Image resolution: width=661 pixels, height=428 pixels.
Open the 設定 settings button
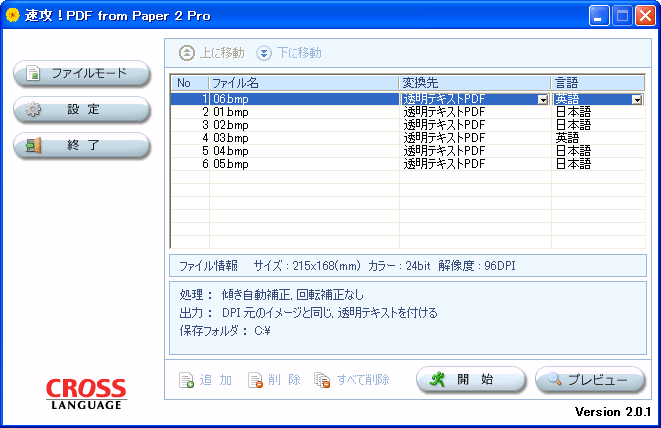tap(82, 110)
